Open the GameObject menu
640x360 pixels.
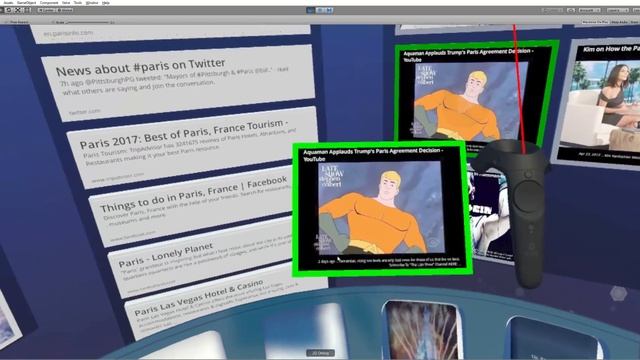tap(27, 2)
